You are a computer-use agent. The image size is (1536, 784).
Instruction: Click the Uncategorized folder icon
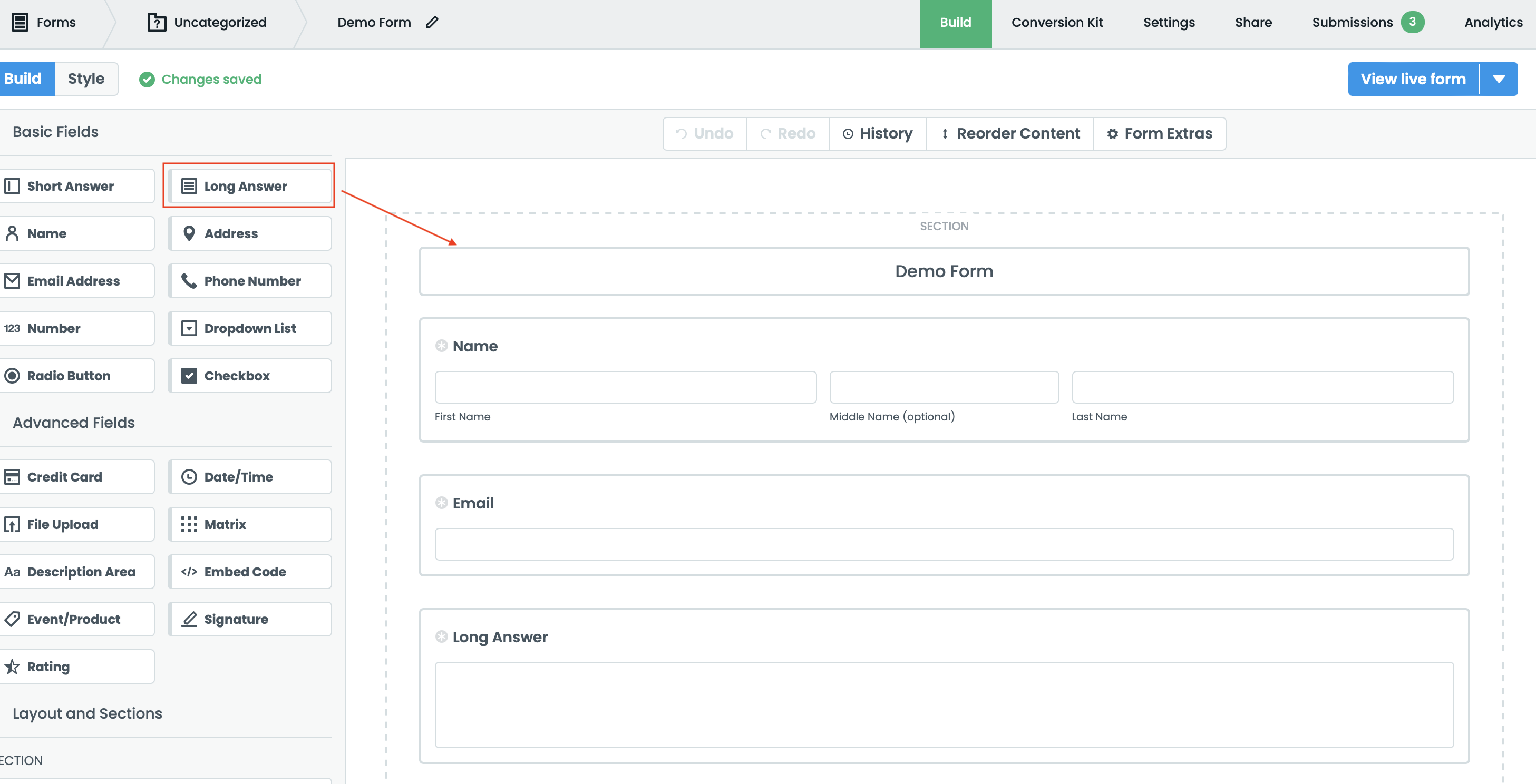(156, 23)
